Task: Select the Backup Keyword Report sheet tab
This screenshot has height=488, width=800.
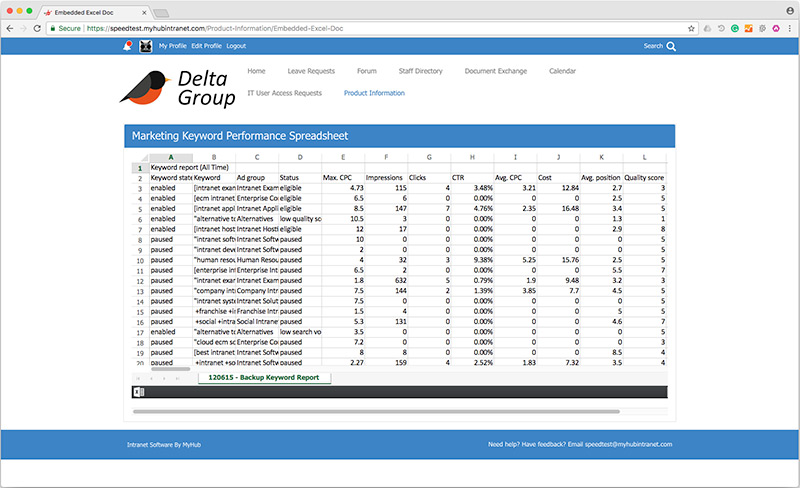Action: [264, 378]
